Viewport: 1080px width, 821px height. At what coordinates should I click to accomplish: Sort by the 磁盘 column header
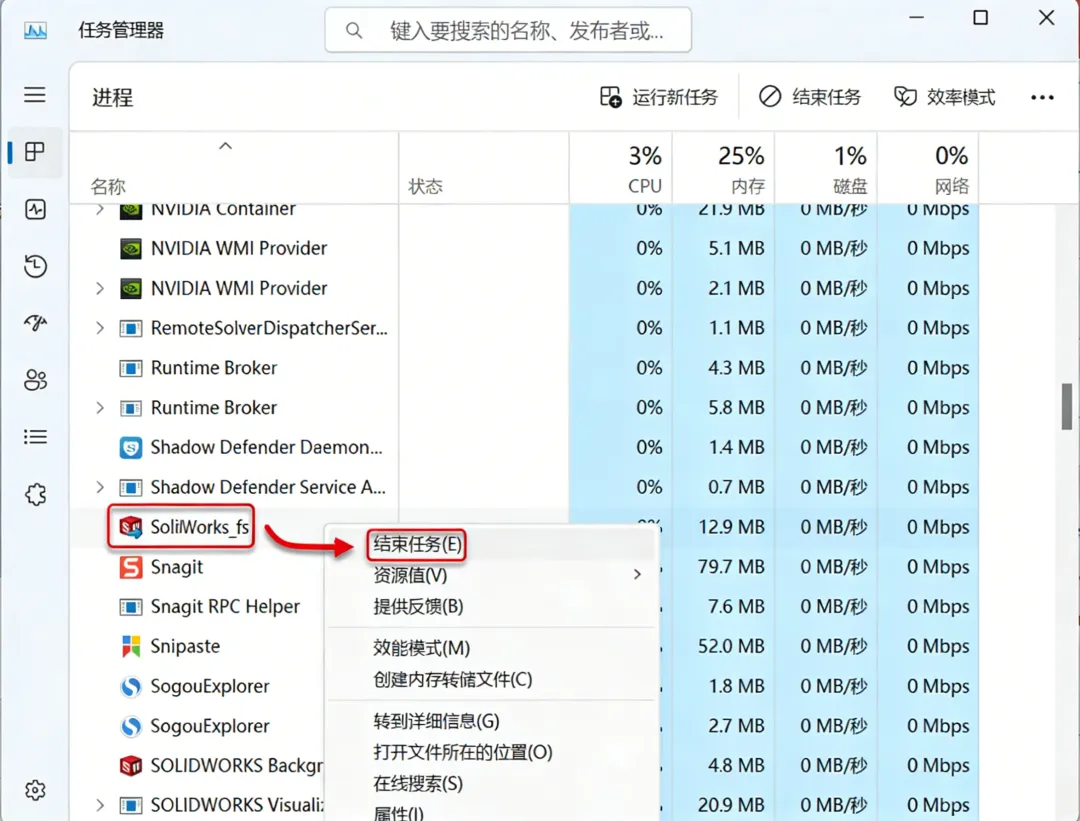[x=826, y=168]
